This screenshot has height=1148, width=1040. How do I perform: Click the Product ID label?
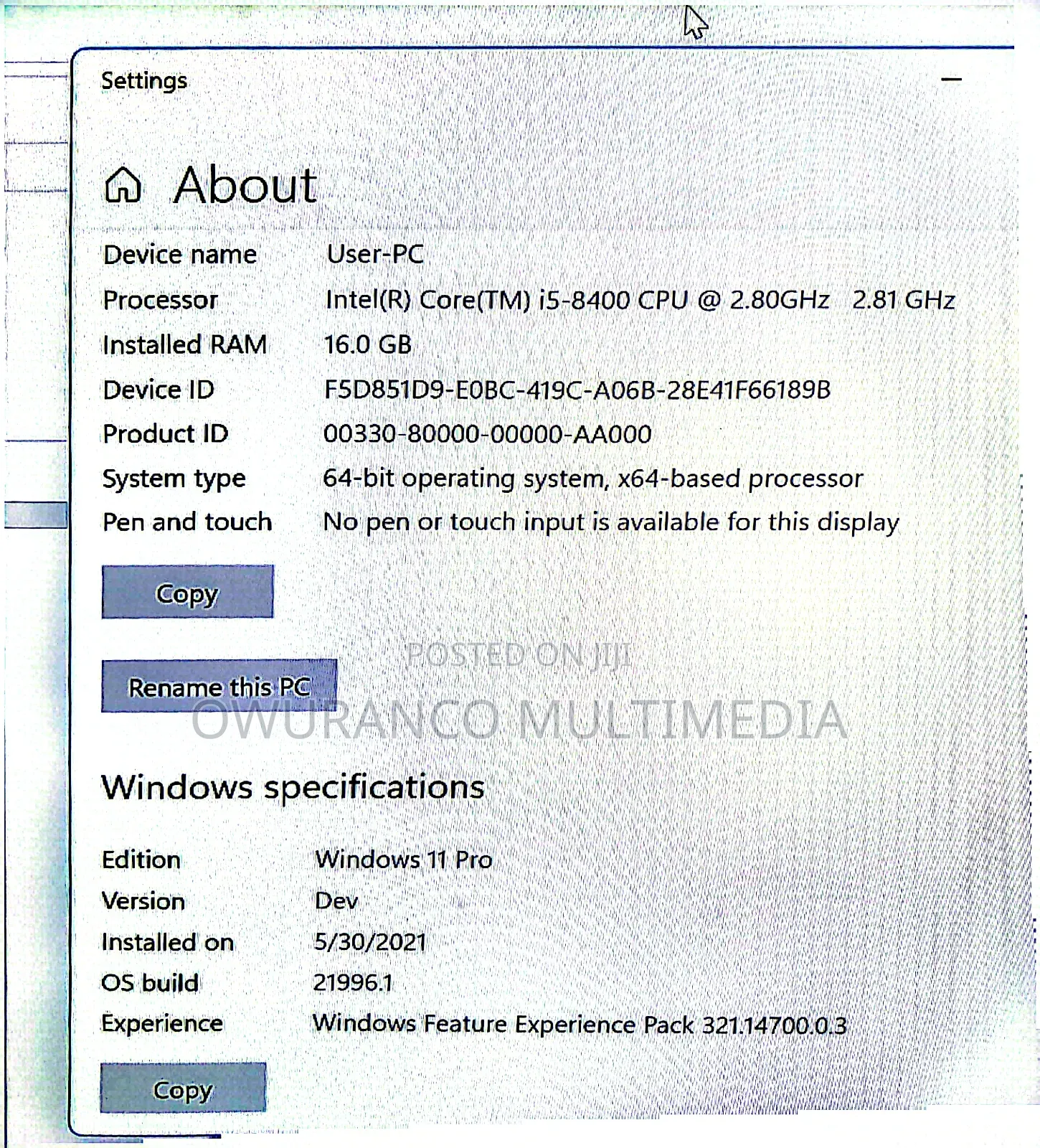(166, 434)
